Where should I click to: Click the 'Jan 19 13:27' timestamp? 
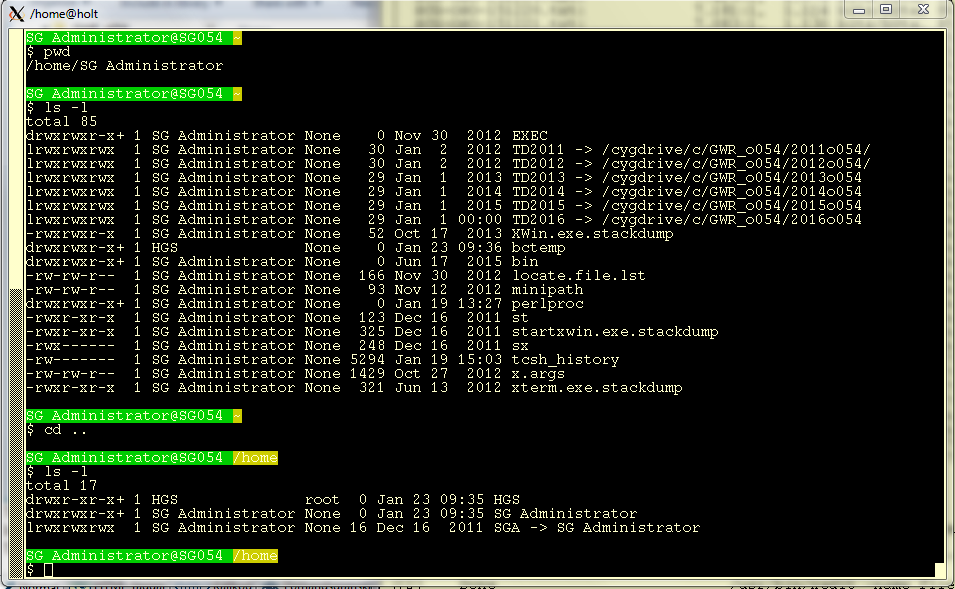point(448,303)
